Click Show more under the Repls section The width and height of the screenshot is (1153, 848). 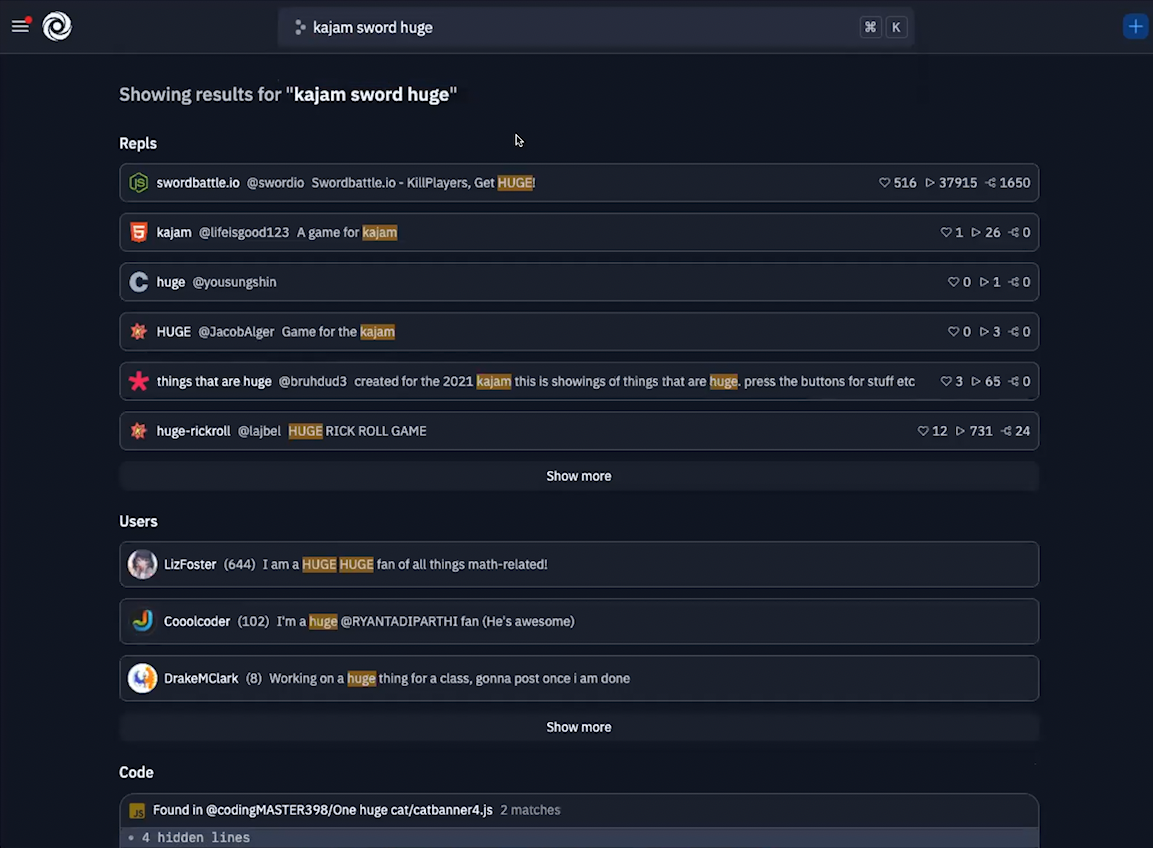tap(578, 476)
